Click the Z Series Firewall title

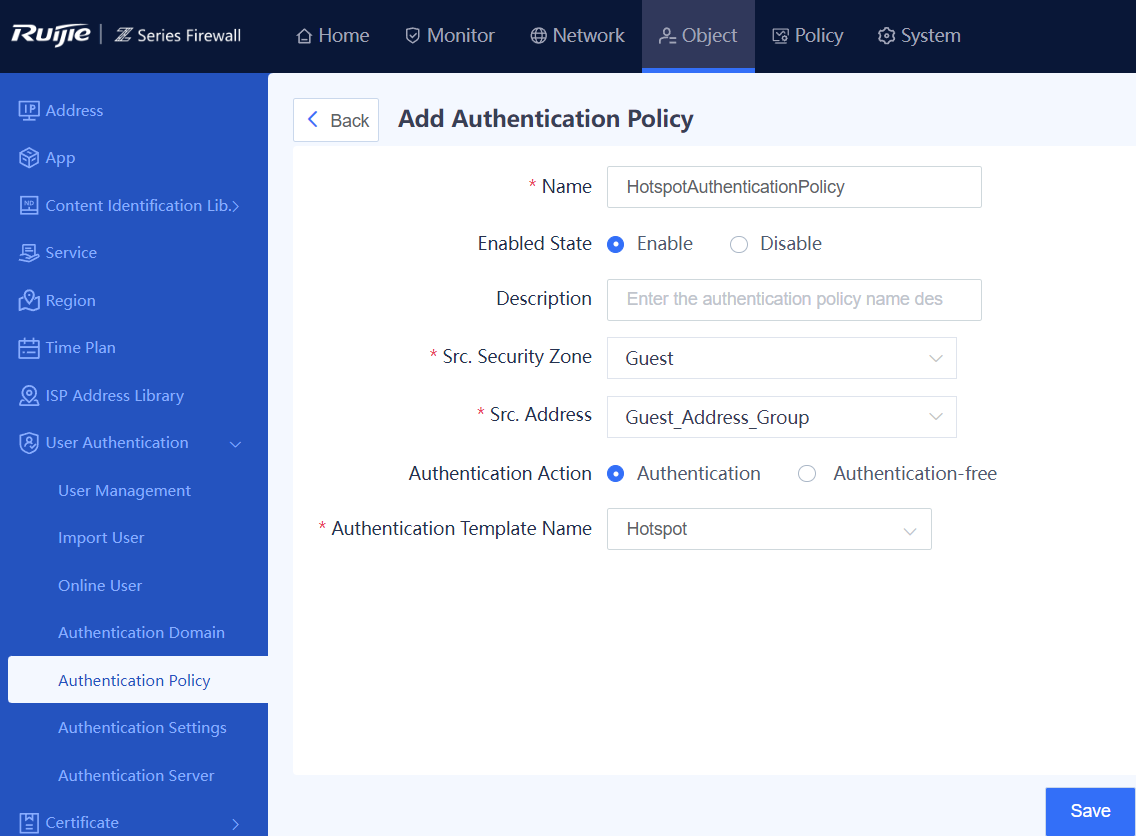coord(178,35)
